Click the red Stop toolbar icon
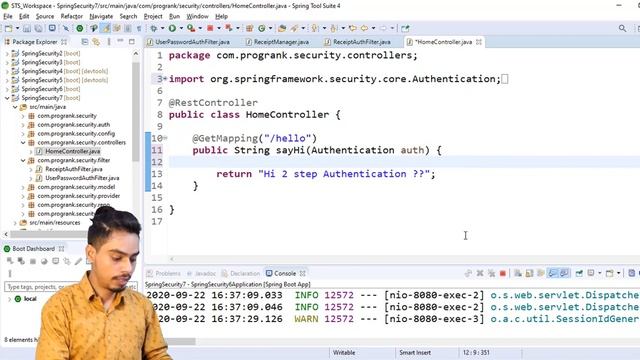Image resolution: width=640 pixels, height=360 pixels. (x=210, y=28)
